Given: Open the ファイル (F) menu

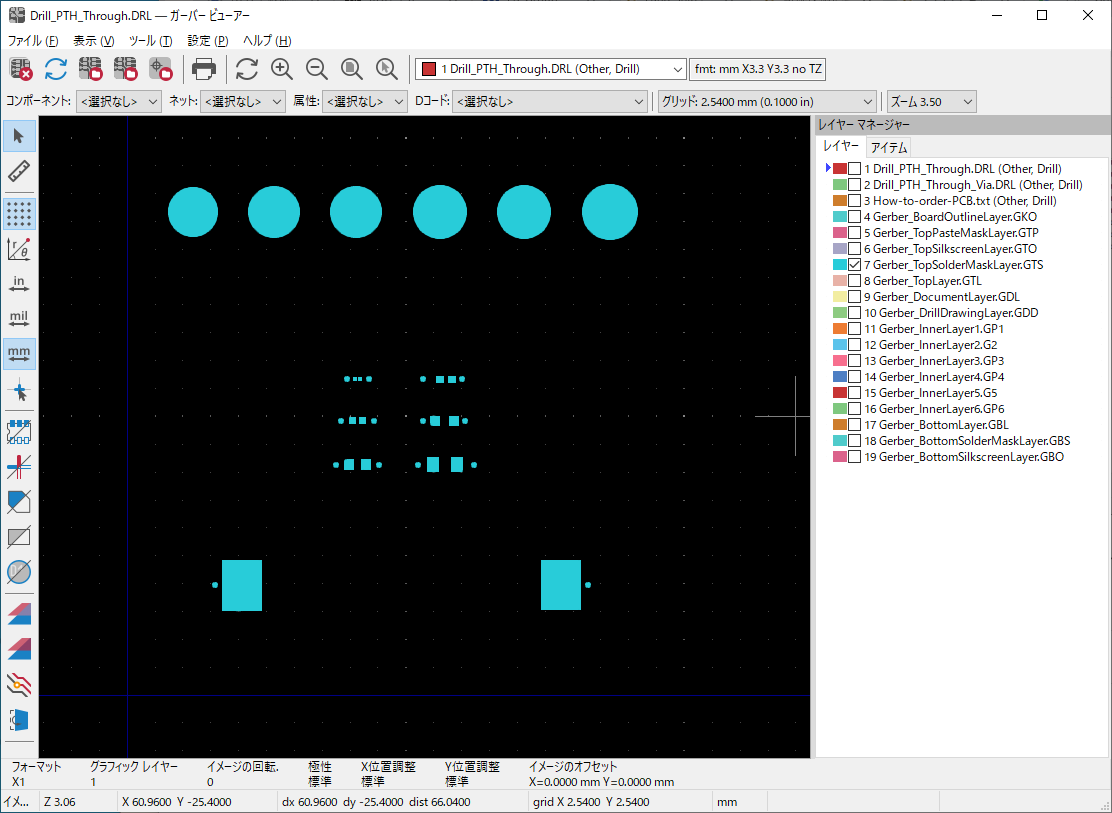Looking at the screenshot, I should coord(33,41).
